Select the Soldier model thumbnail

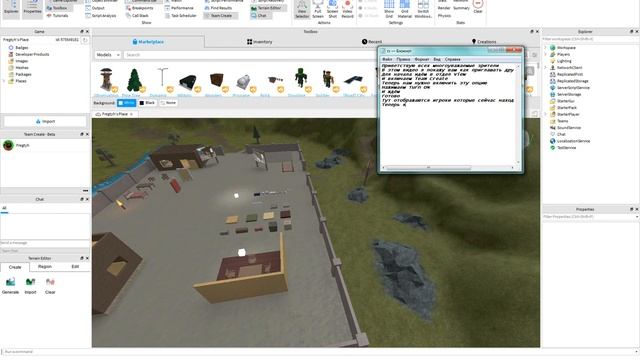(329, 81)
